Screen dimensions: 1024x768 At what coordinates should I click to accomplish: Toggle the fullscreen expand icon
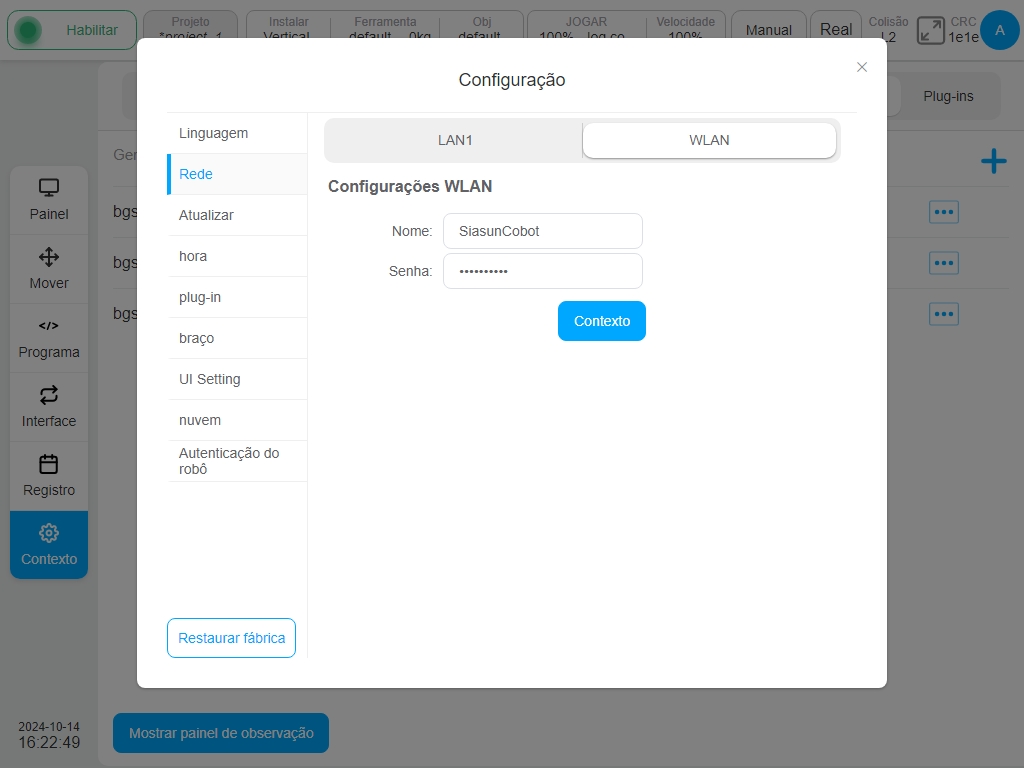(930, 31)
